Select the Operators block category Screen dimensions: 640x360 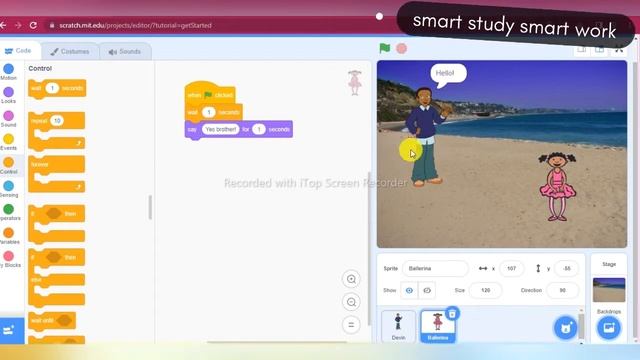[9, 212]
